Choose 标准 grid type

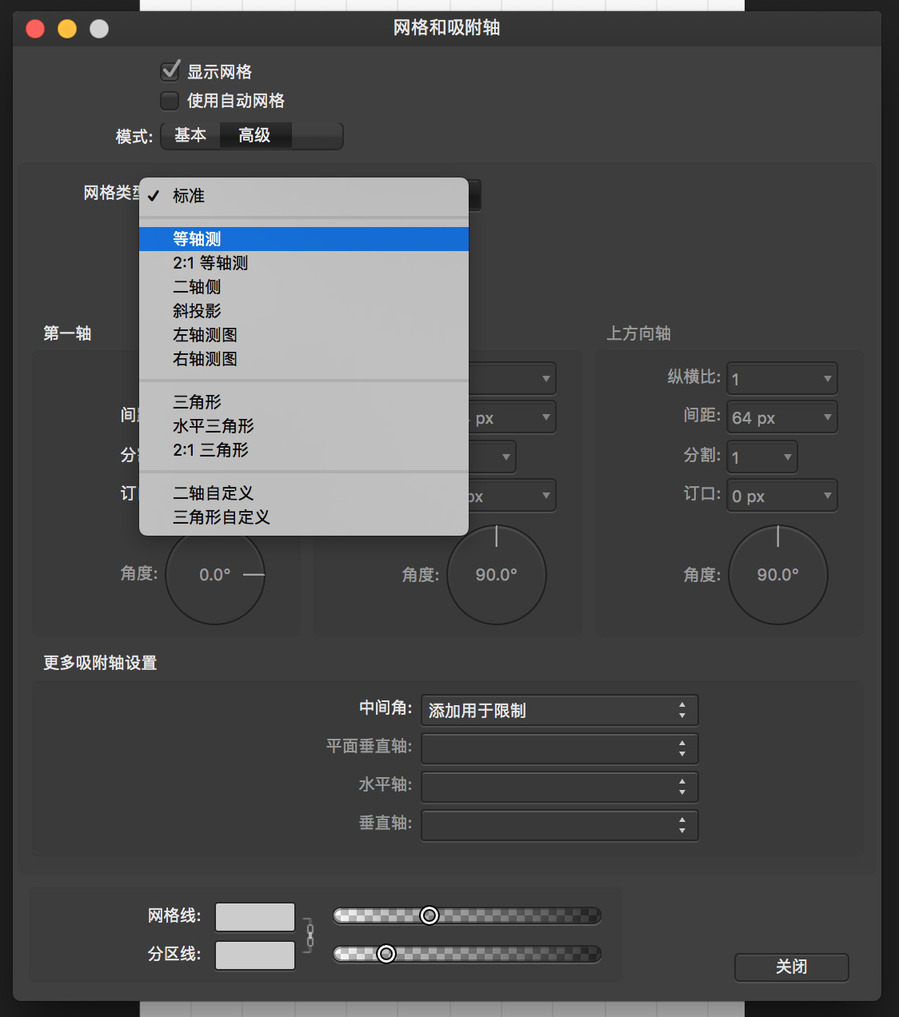304,196
